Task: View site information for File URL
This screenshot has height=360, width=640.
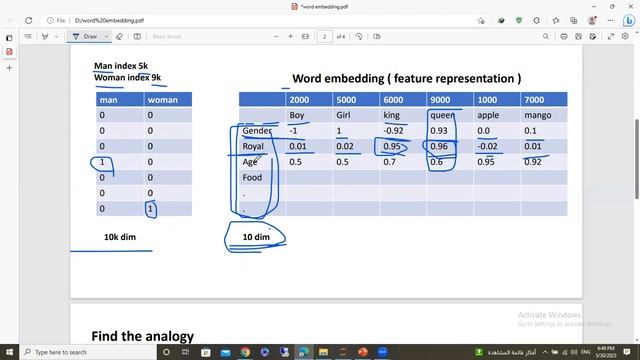Action: coord(56,20)
